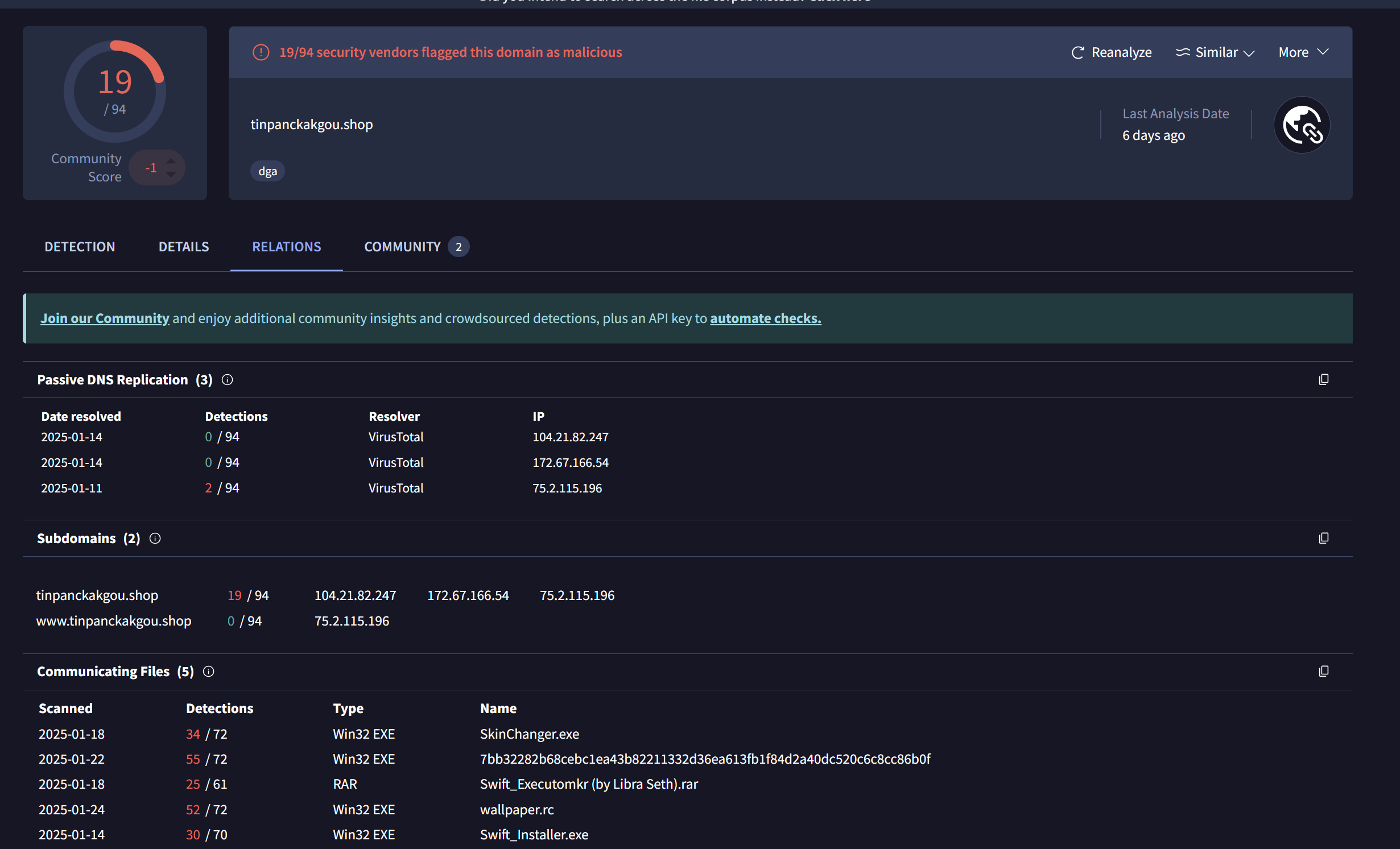Expand the More menu

1303,52
